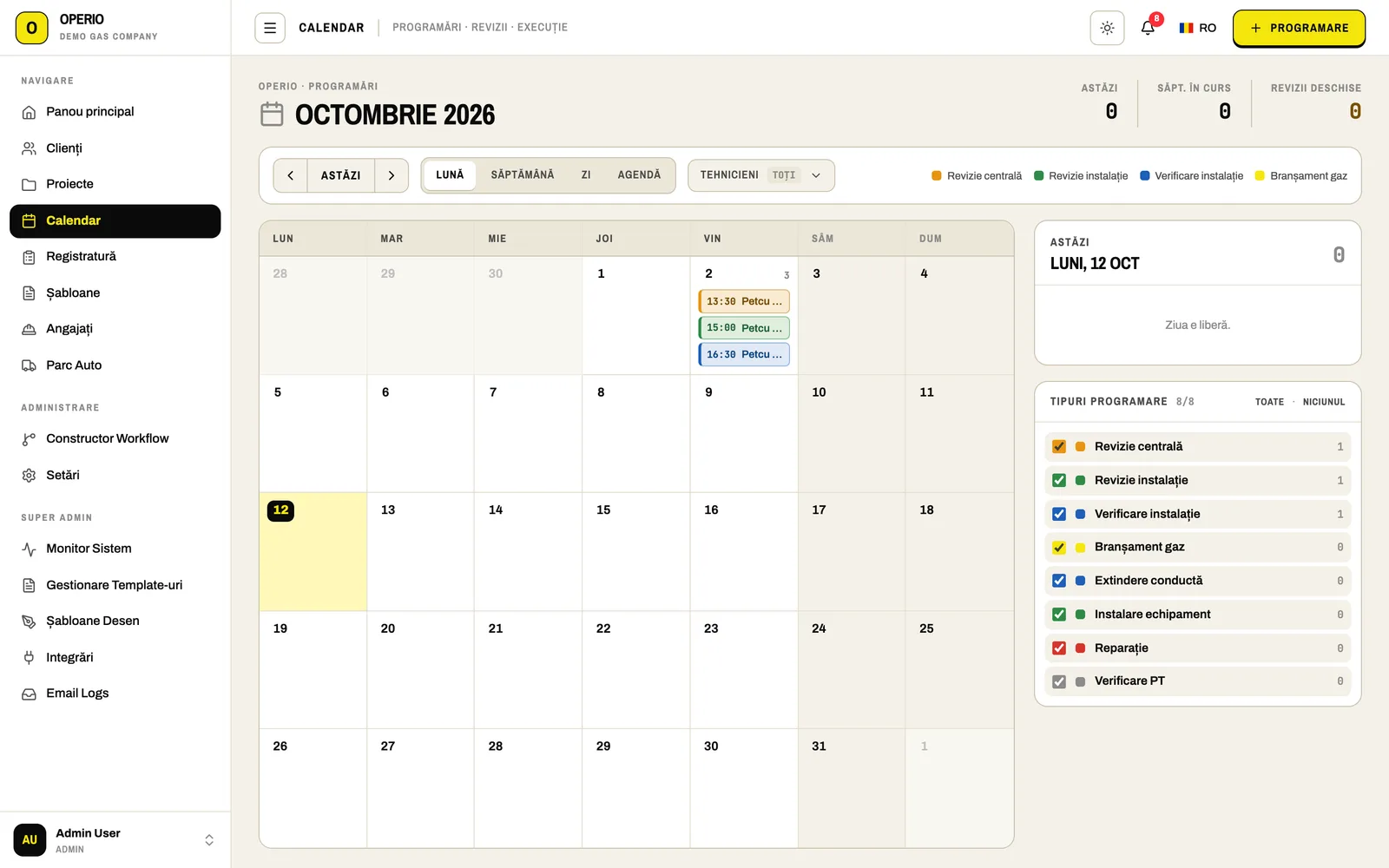
Task: Click Toate in Tipuri Programare
Action: tap(1269, 402)
